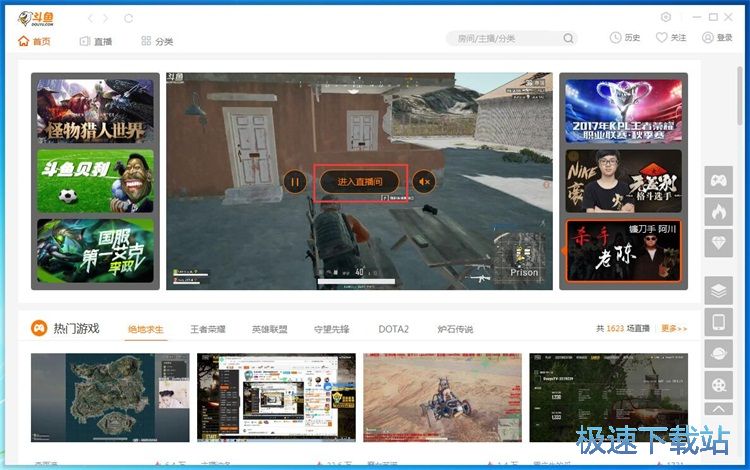Select the 炉石传说 game tab
Screen dimensions: 750x470
pyautogui.click(x=455, y=329)
